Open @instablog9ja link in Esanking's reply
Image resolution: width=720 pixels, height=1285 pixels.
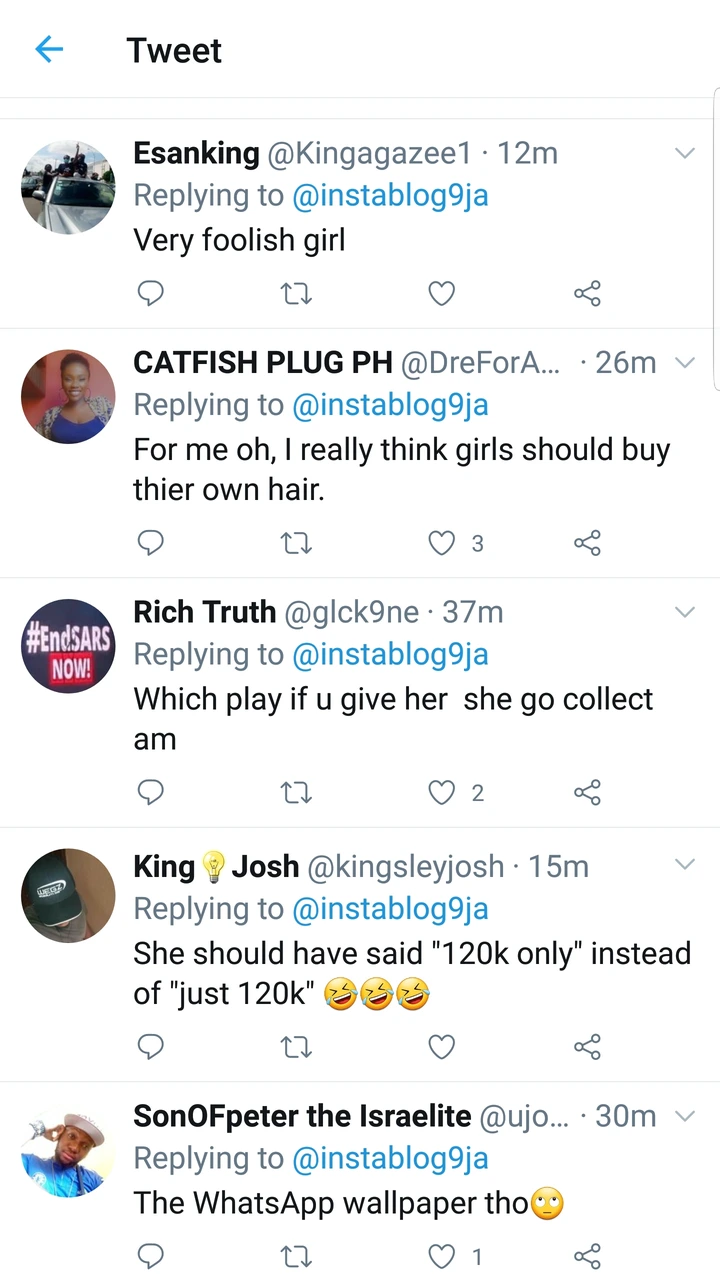pos(390,196)
